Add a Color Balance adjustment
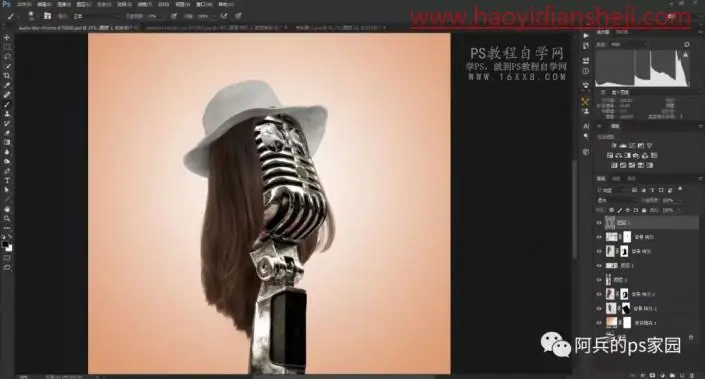 click(619, 155)
